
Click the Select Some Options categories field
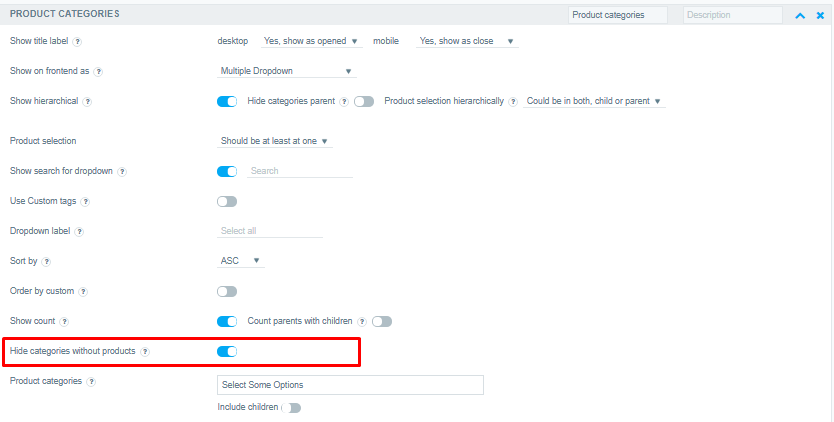[x=351, y=385]
